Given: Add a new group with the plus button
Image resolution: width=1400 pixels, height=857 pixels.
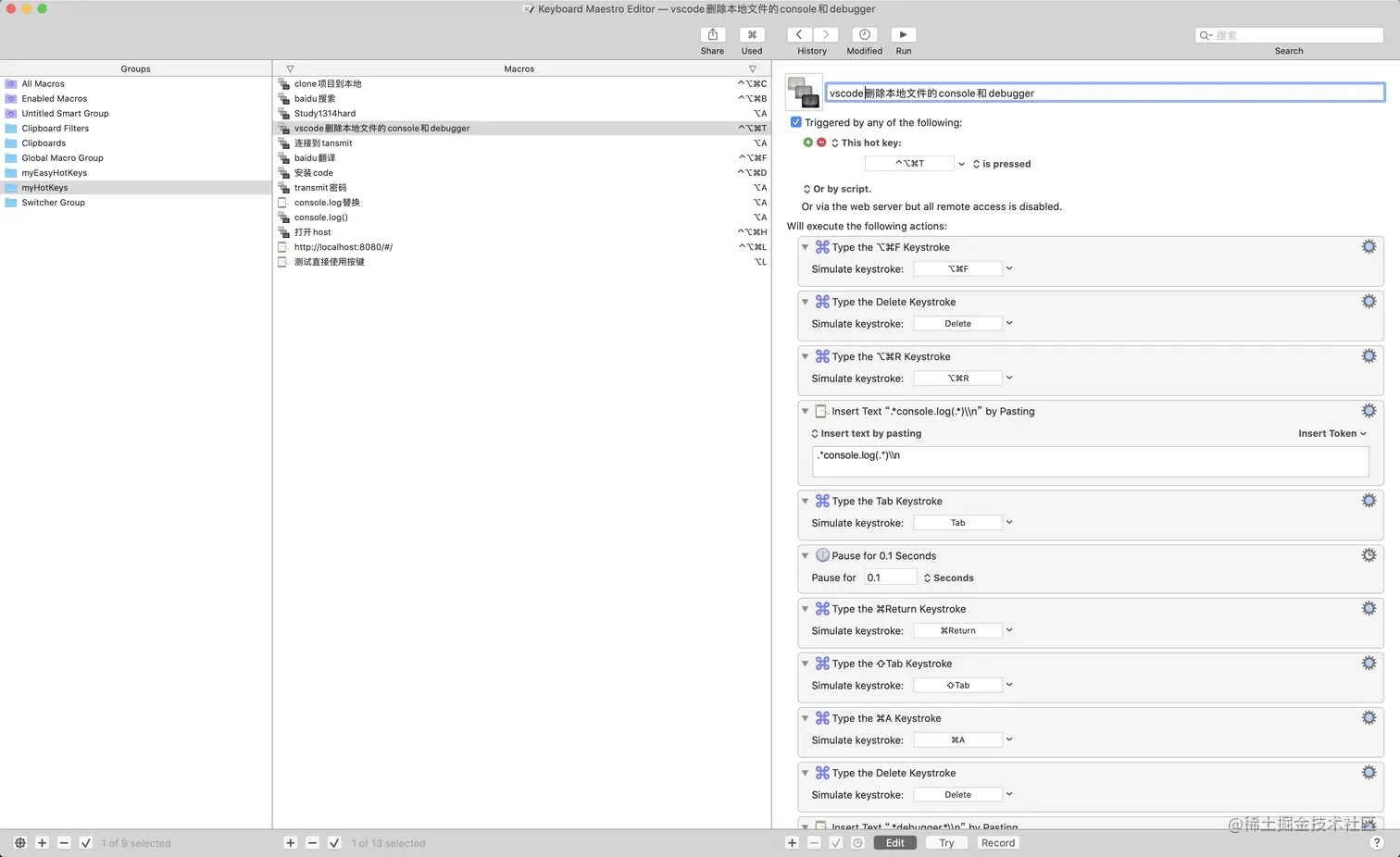Looking at the screenshot, I should click(42, 843).
